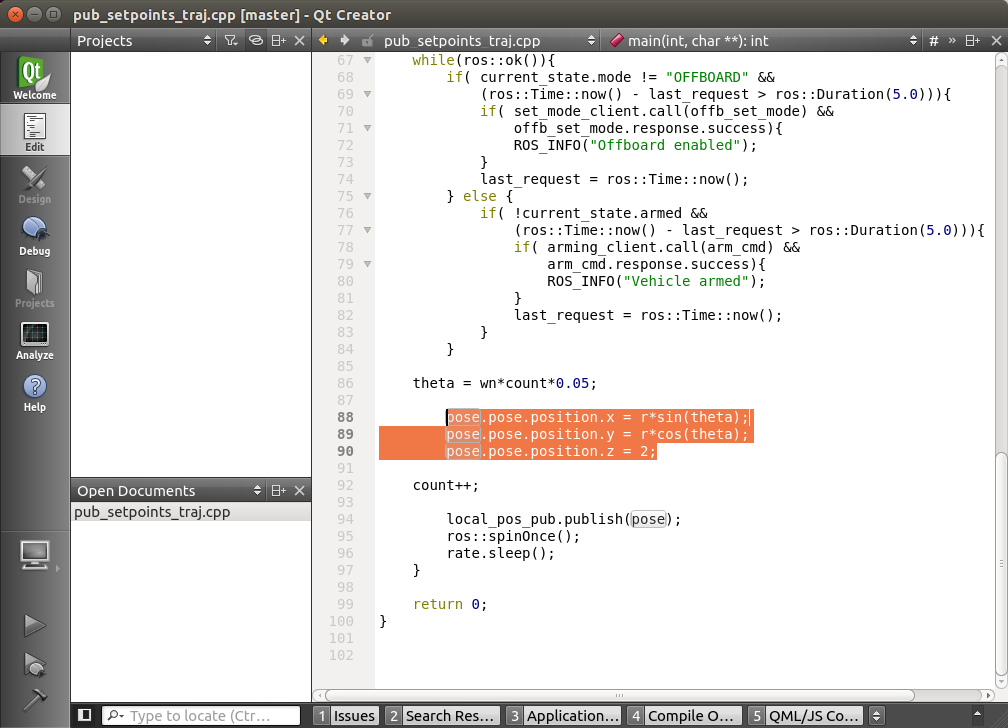Open the main(int, char **) symbol dropdown

click(x=762, y=41)
